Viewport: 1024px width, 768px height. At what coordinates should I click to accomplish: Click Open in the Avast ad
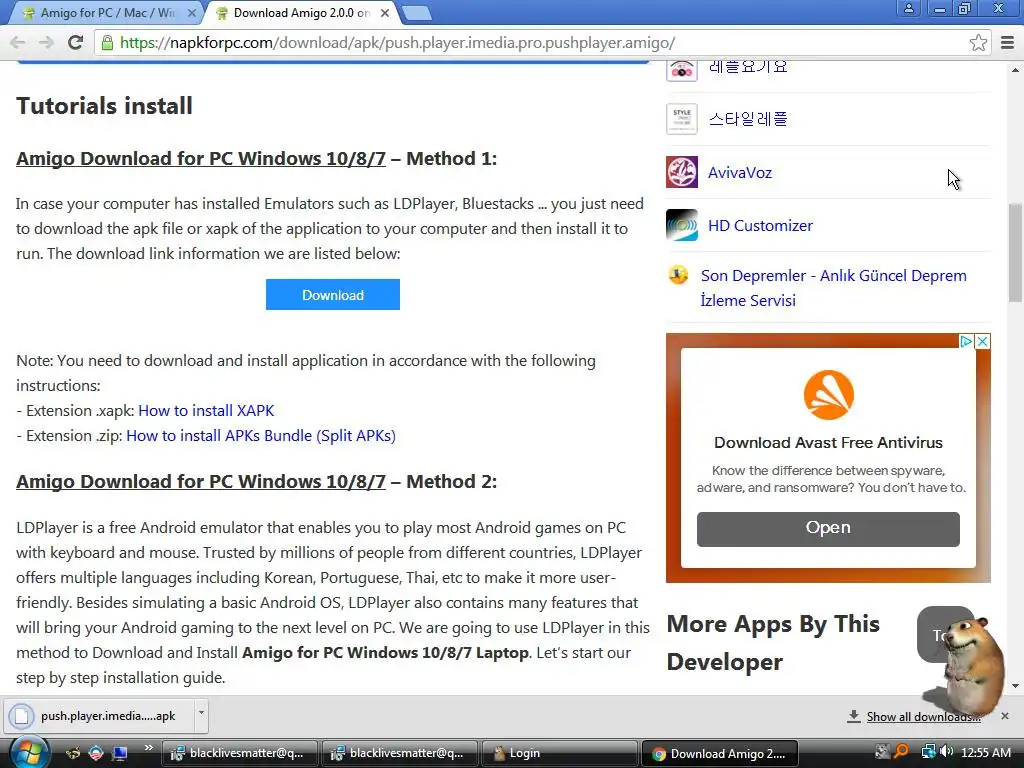coord(828,528)
